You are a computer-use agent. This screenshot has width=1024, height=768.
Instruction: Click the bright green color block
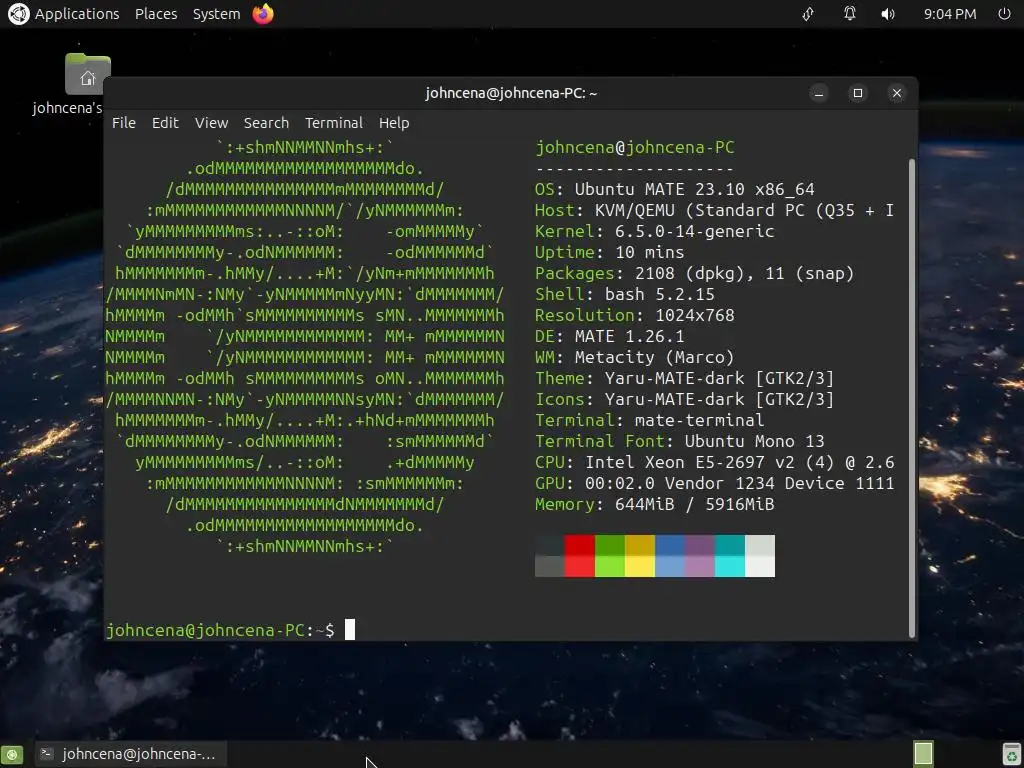point(610,566)
